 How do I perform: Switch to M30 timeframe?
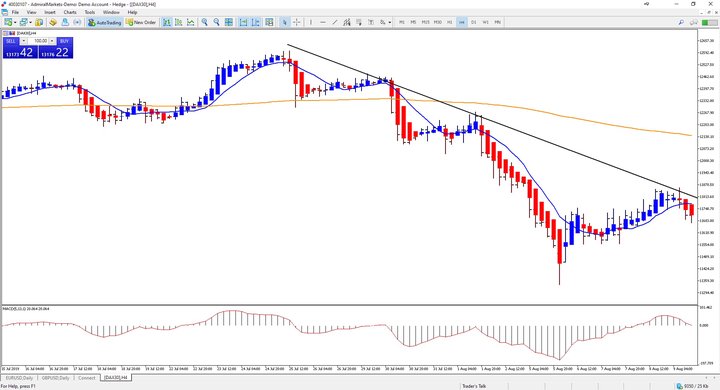pyautogui.click(x=438, y=22)
